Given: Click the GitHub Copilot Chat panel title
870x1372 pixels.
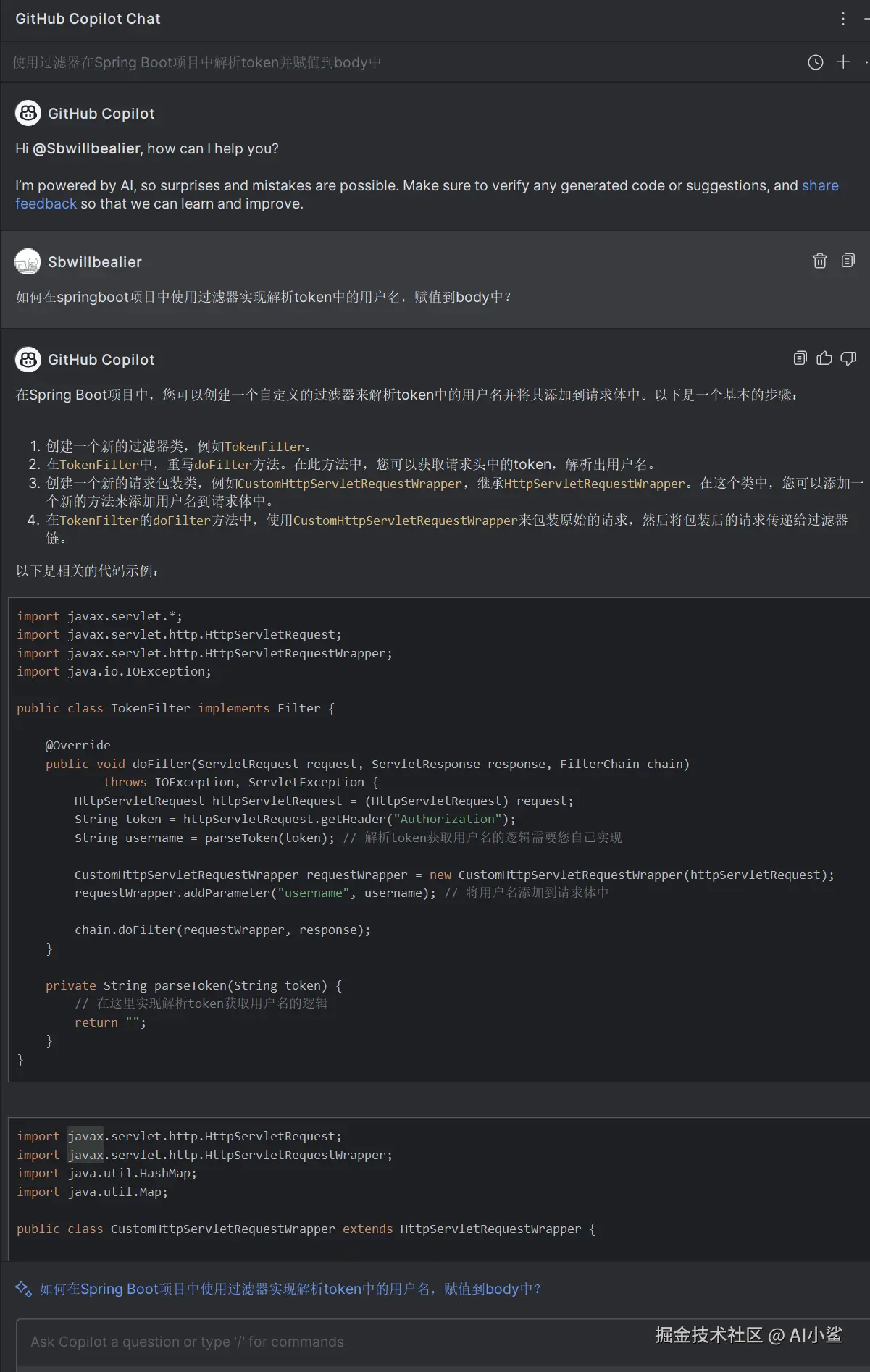Looking at the screenshot, I should pyautogui.click(x=88, y=19).
